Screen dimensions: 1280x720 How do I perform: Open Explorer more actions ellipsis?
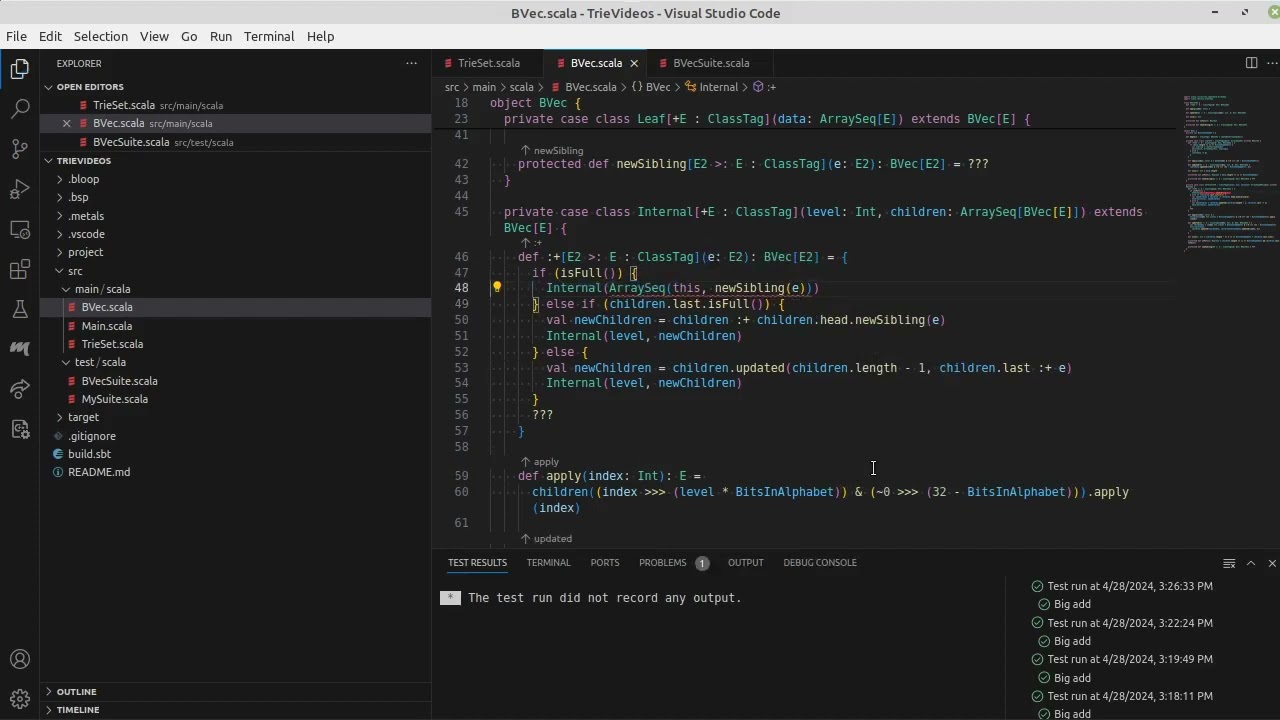[x=411, y=63]
